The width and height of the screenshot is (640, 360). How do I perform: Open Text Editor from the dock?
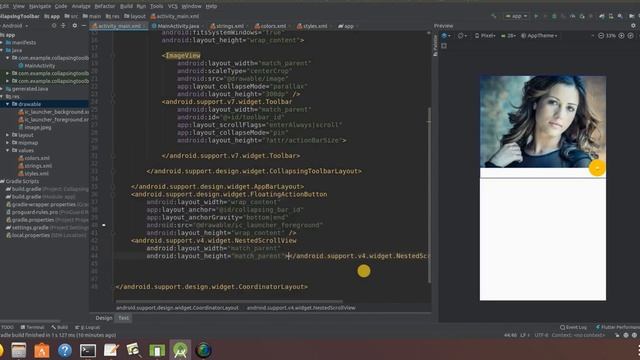pos(111,350)
